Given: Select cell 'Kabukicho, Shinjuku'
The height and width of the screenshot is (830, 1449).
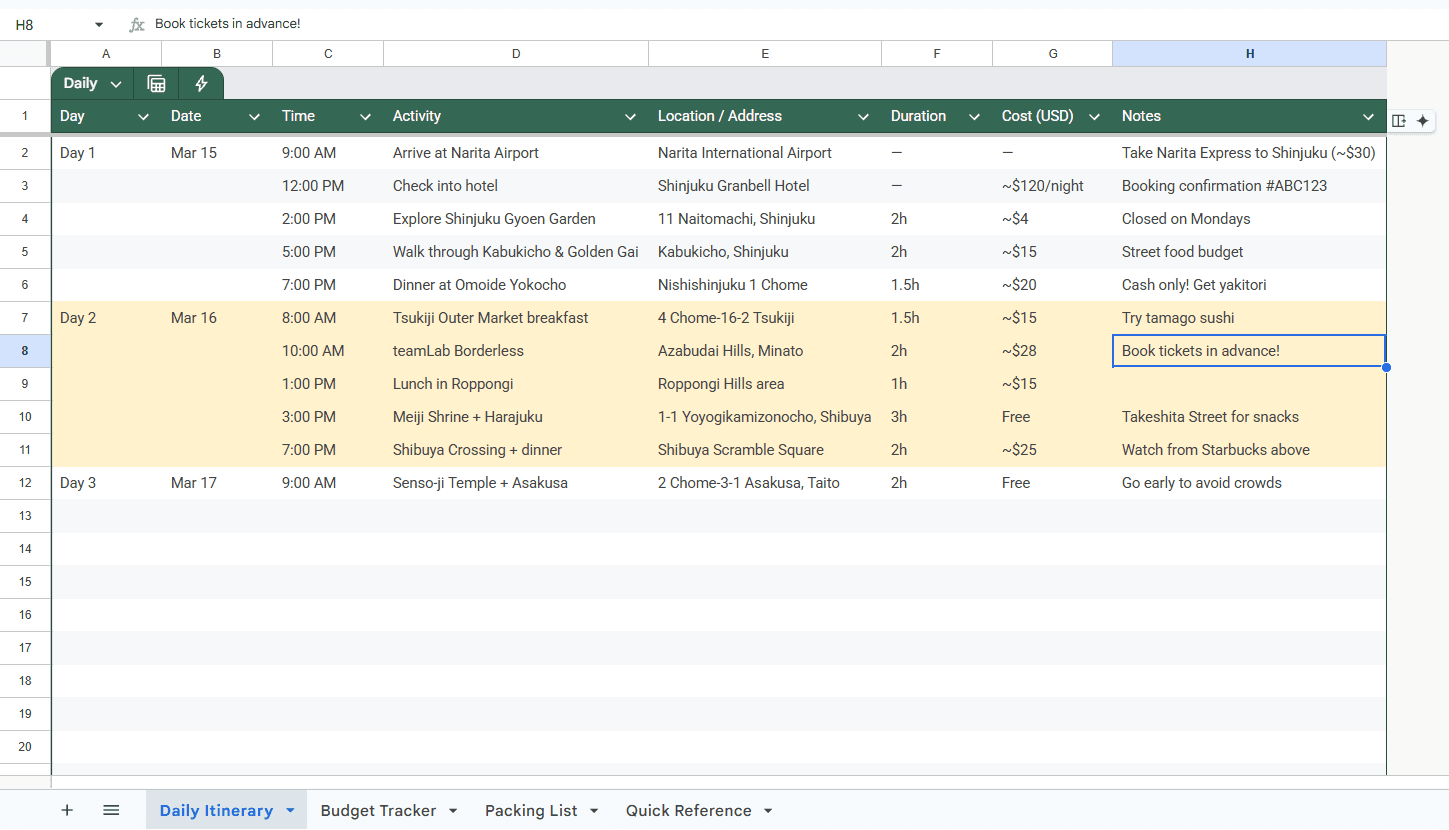Looking at the screenshot, I should (x=765, y=252).
